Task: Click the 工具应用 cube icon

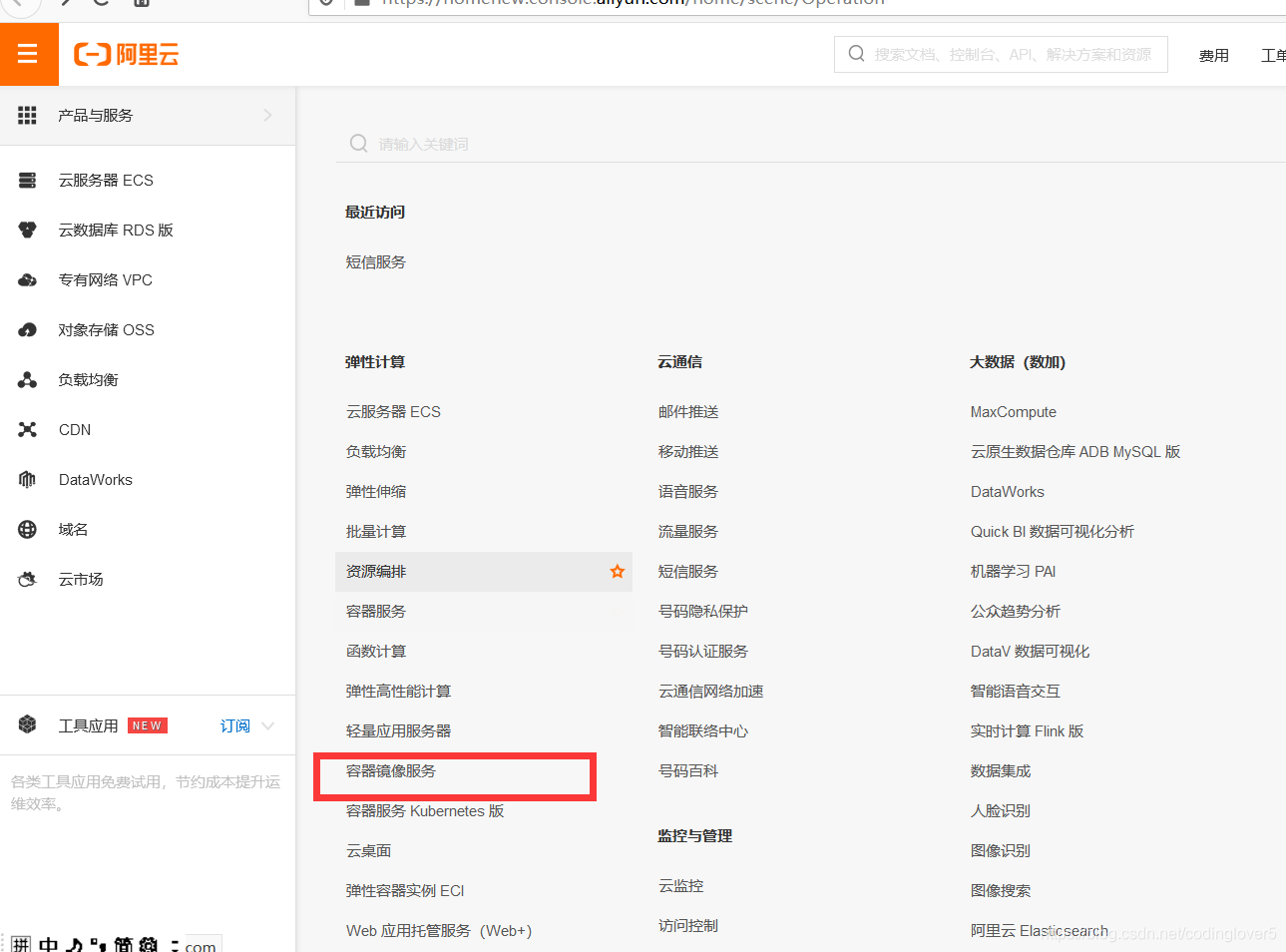Action: click(x=28, y=725)
